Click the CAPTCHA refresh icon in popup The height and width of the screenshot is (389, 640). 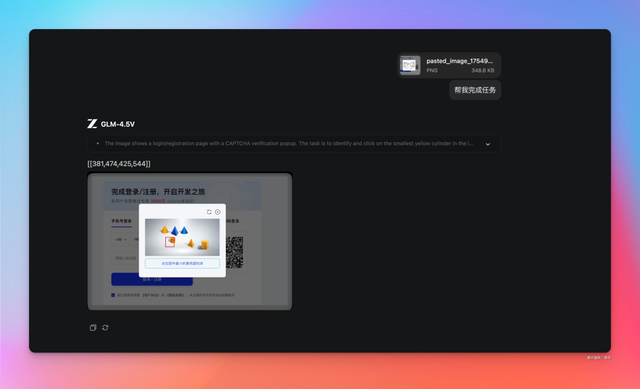coord(209,212)
